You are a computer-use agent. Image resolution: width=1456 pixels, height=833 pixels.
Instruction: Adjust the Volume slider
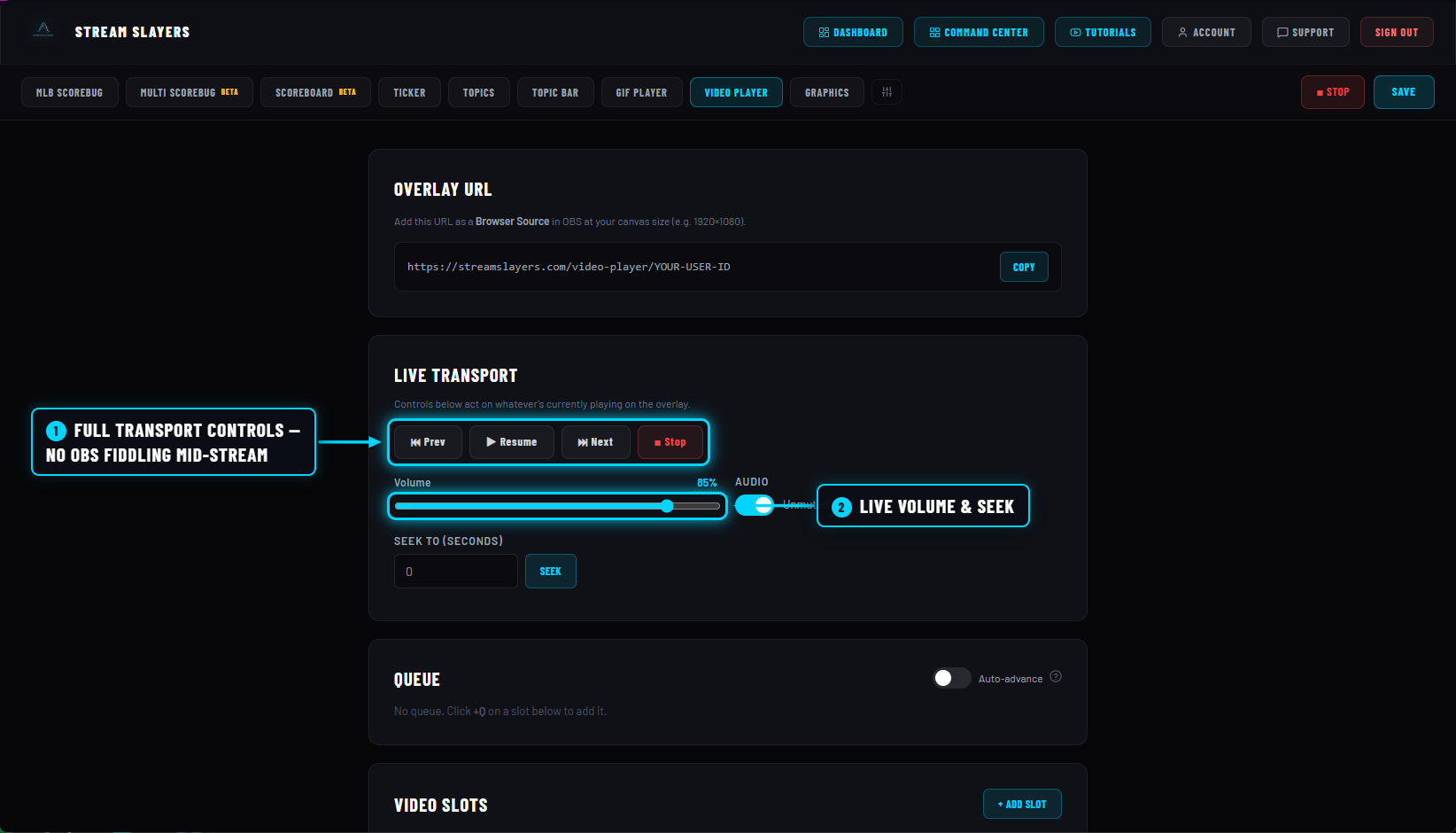point(557,506)
